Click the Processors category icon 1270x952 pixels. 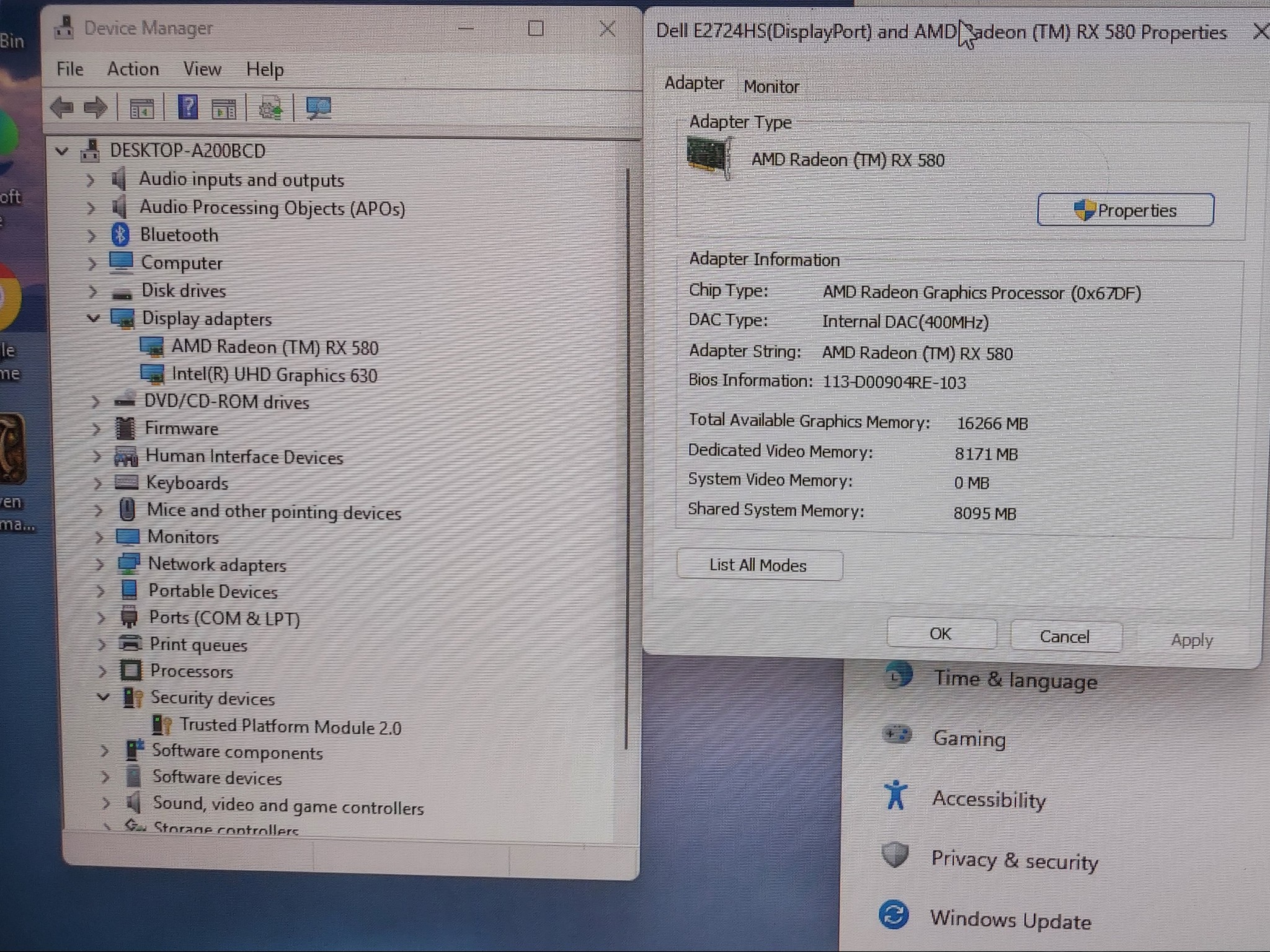[x=131, y=670]
